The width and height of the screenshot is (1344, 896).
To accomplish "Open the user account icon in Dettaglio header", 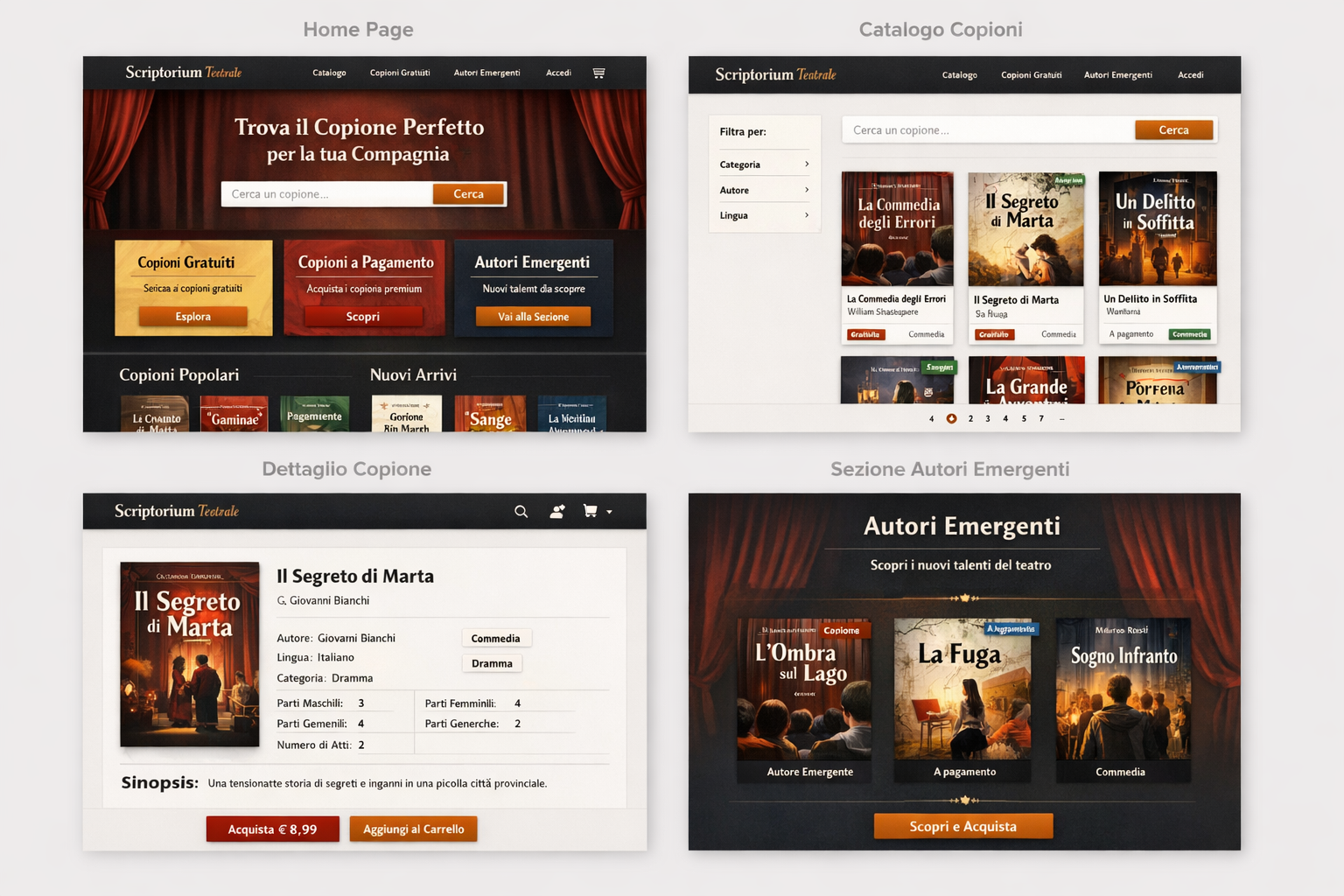I will (556, 512).
